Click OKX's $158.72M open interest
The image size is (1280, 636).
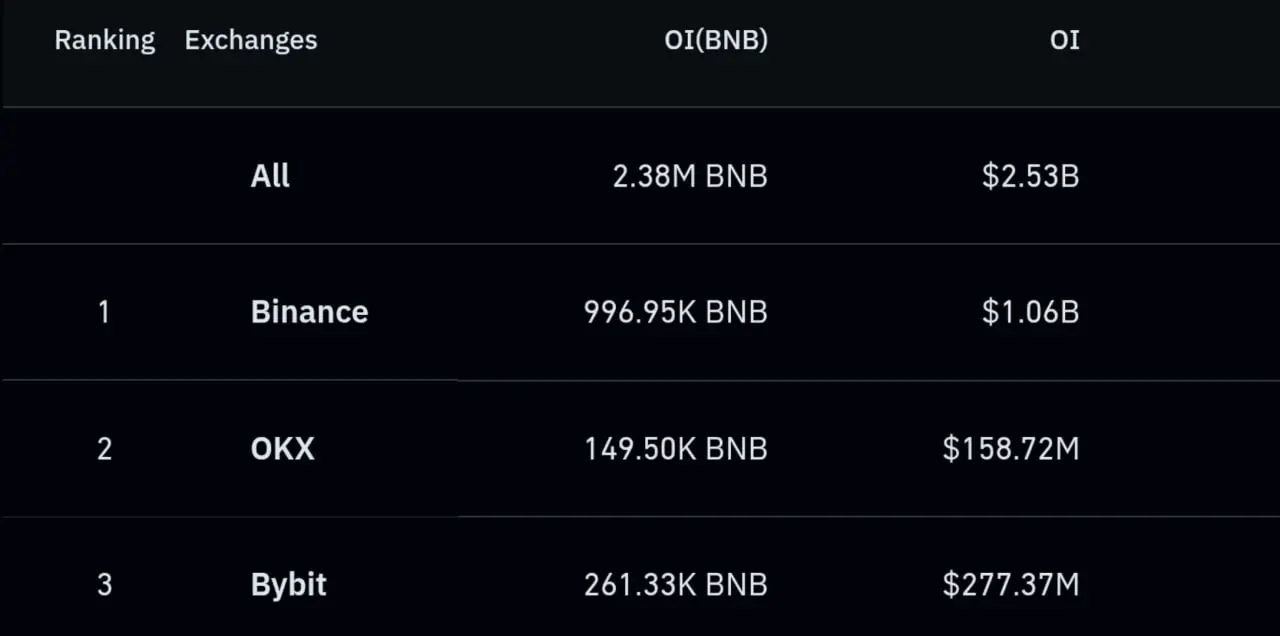pyautogui.click(x=1011, y=448)
